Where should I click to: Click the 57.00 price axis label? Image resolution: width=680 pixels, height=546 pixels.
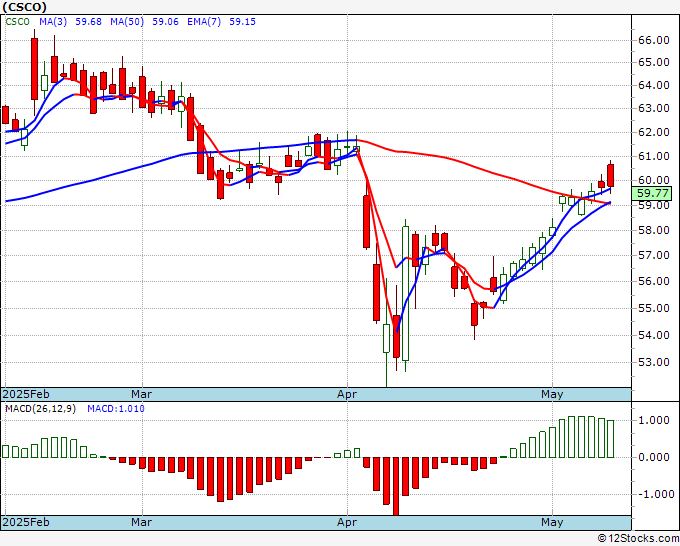pyautogui.click(x=654, y=255)
